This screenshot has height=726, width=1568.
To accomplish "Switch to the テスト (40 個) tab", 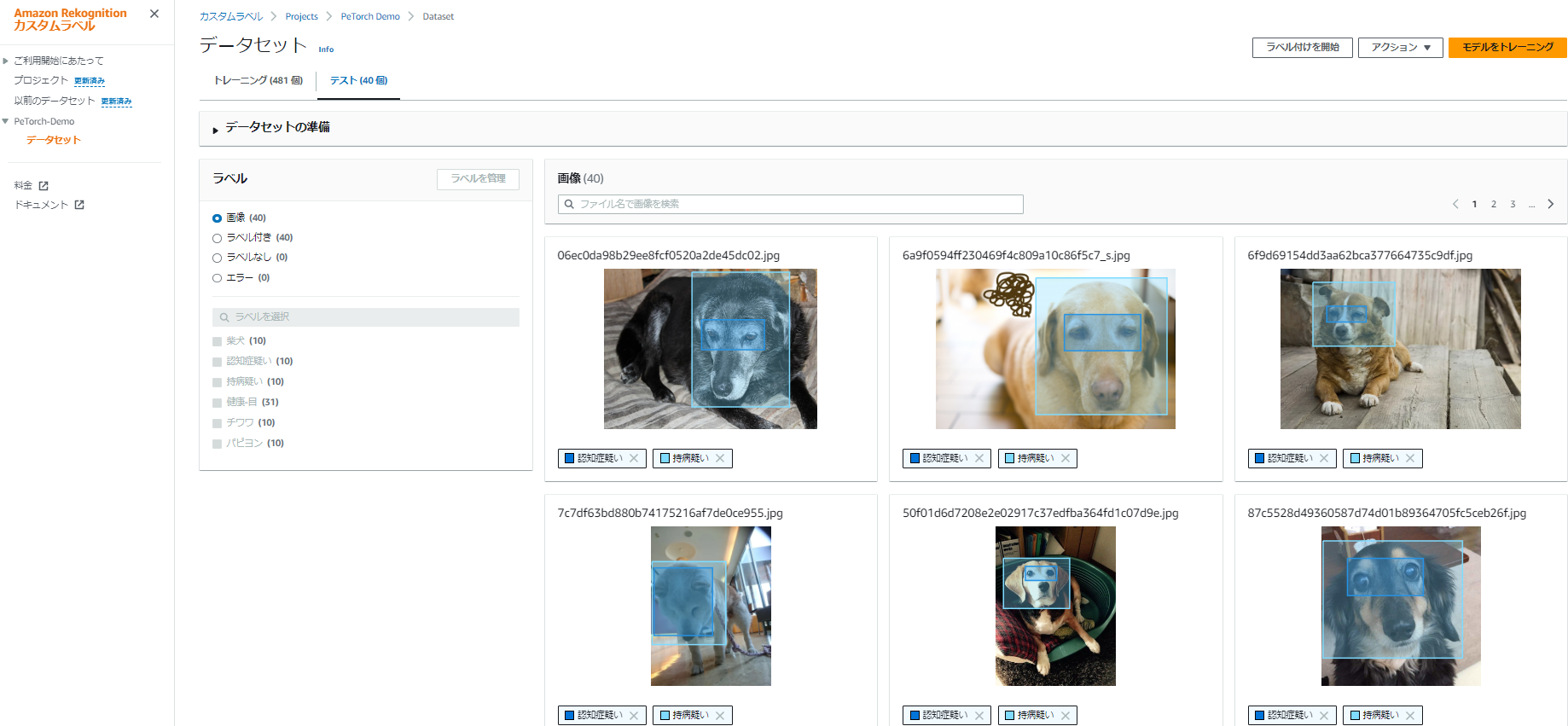I will 358,80.
